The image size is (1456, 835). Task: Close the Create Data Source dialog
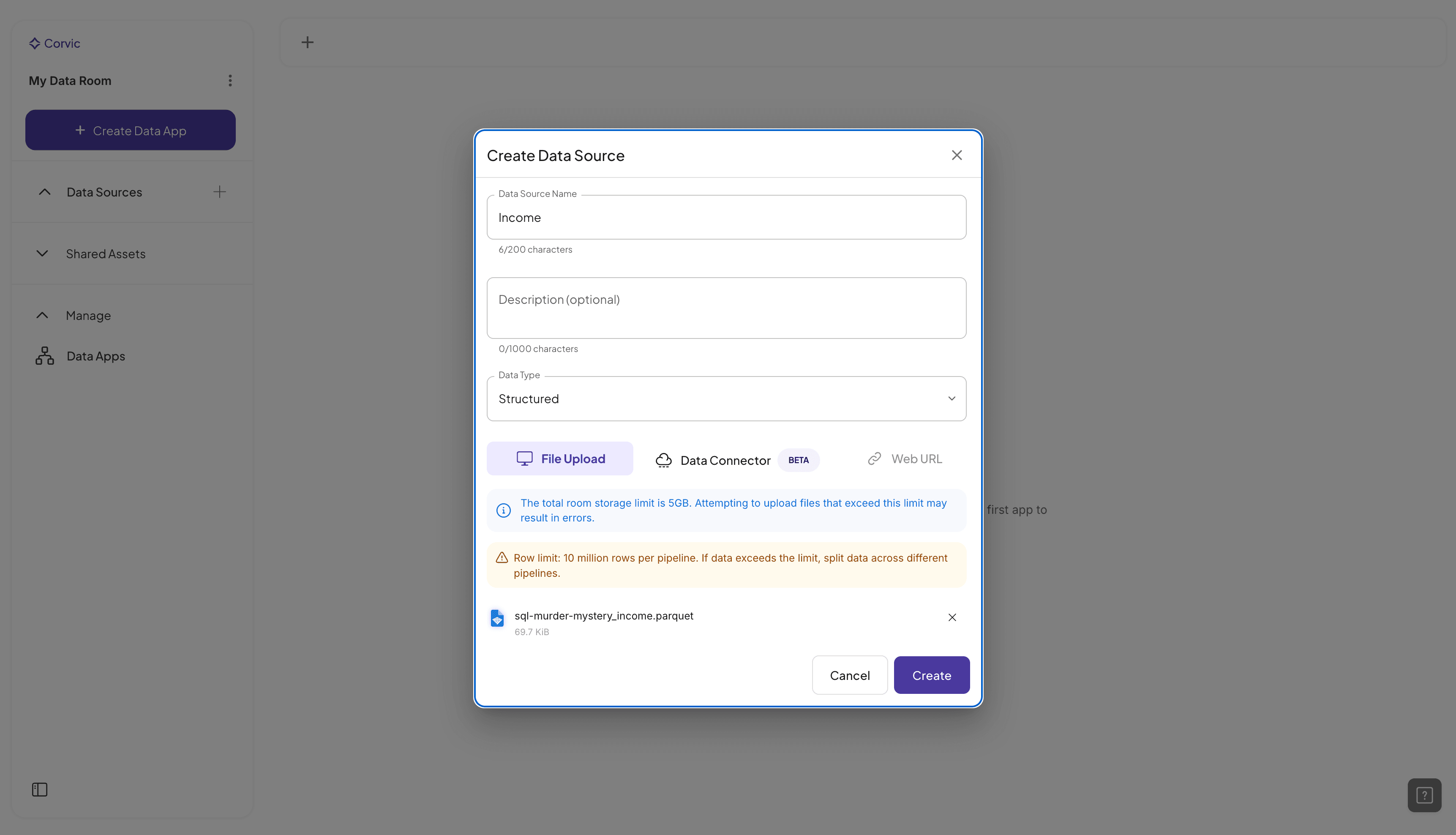(x=956, y=156)
